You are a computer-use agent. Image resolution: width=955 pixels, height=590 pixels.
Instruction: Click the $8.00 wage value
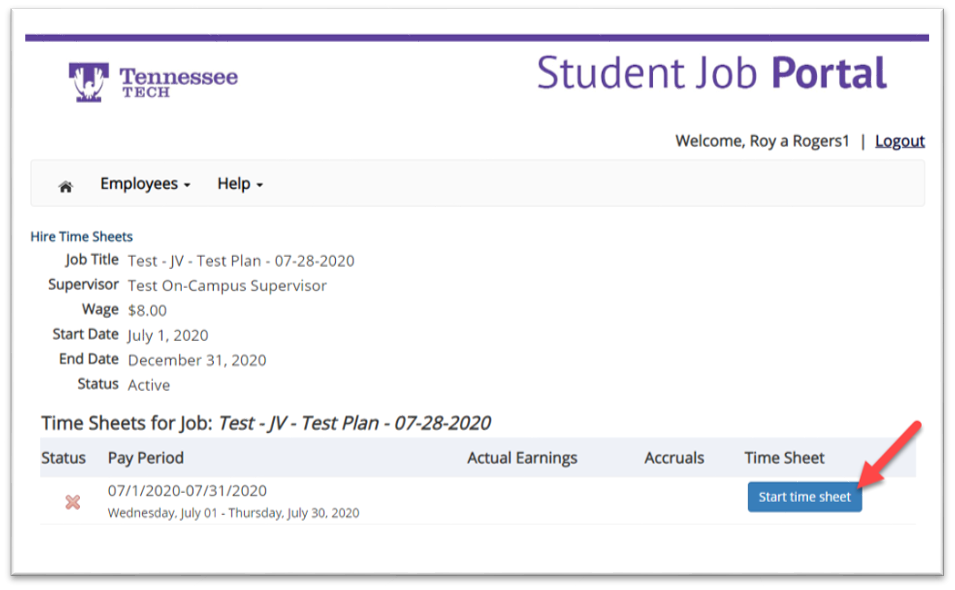pyautogui.click(x=147, y=310)
